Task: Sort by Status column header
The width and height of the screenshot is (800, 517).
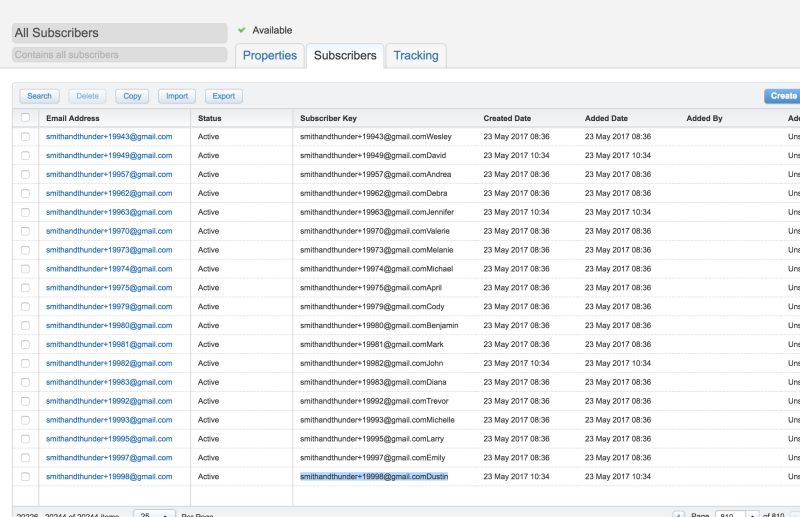Action: coord(210,118)
